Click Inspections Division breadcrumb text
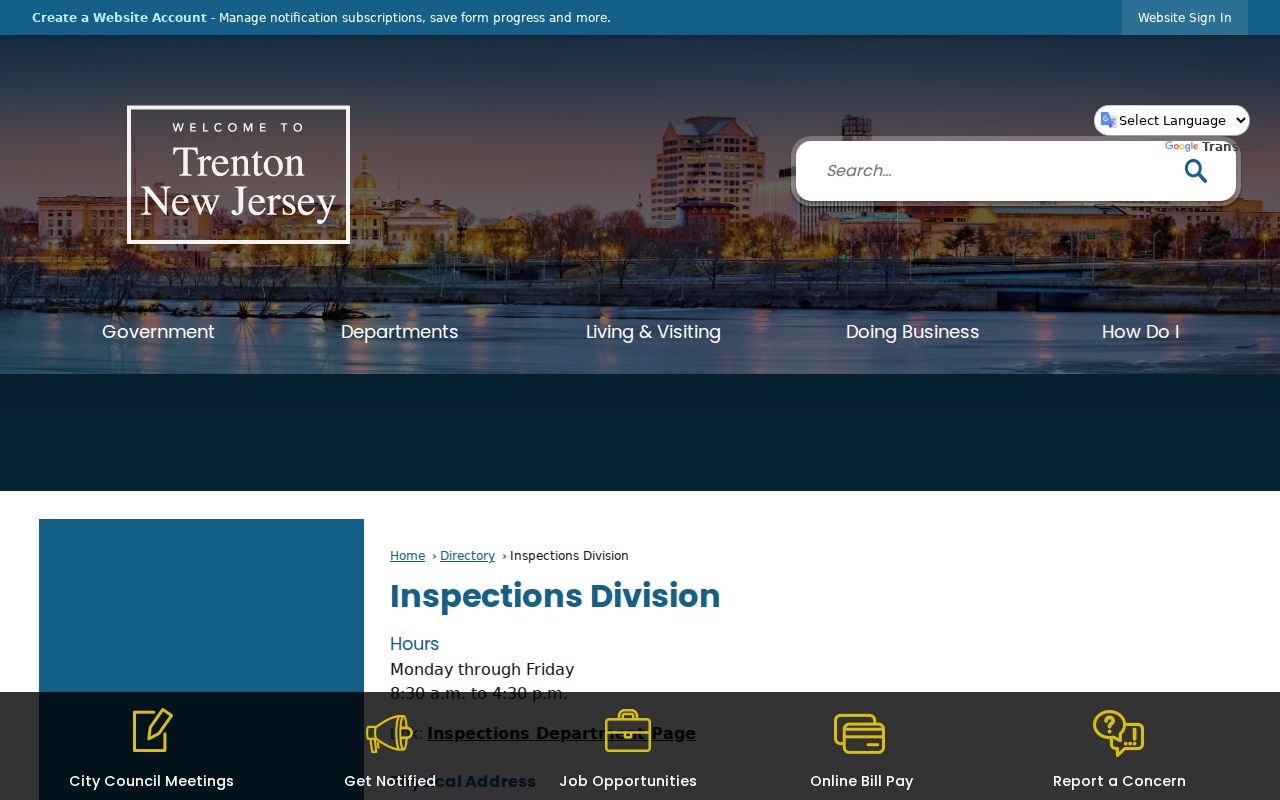The height and width of the screenshot is (800, 1280). (569, 556)
